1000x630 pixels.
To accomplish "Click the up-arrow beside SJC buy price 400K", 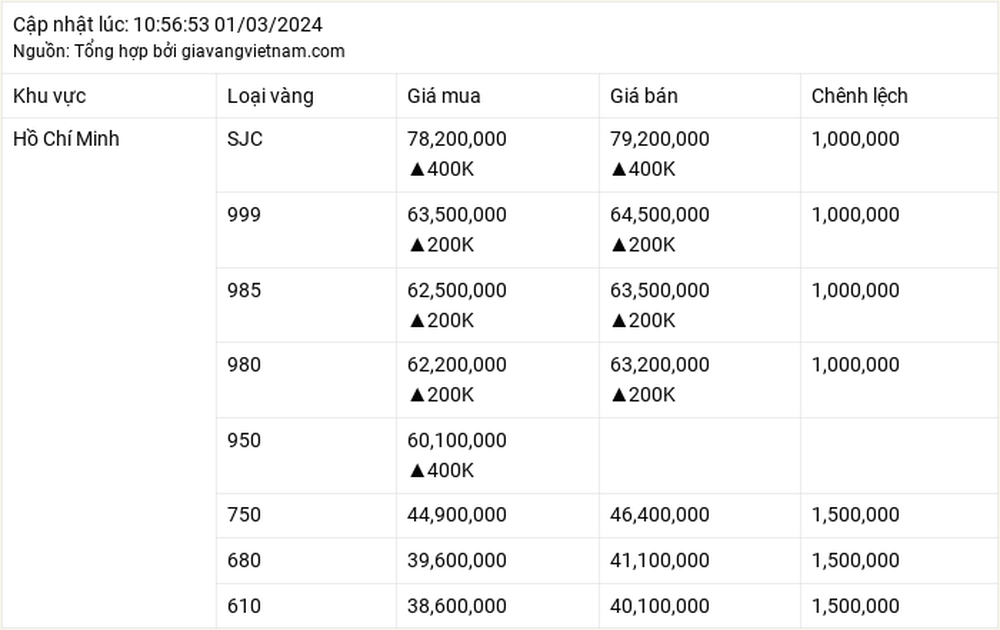I will point(417,170).
